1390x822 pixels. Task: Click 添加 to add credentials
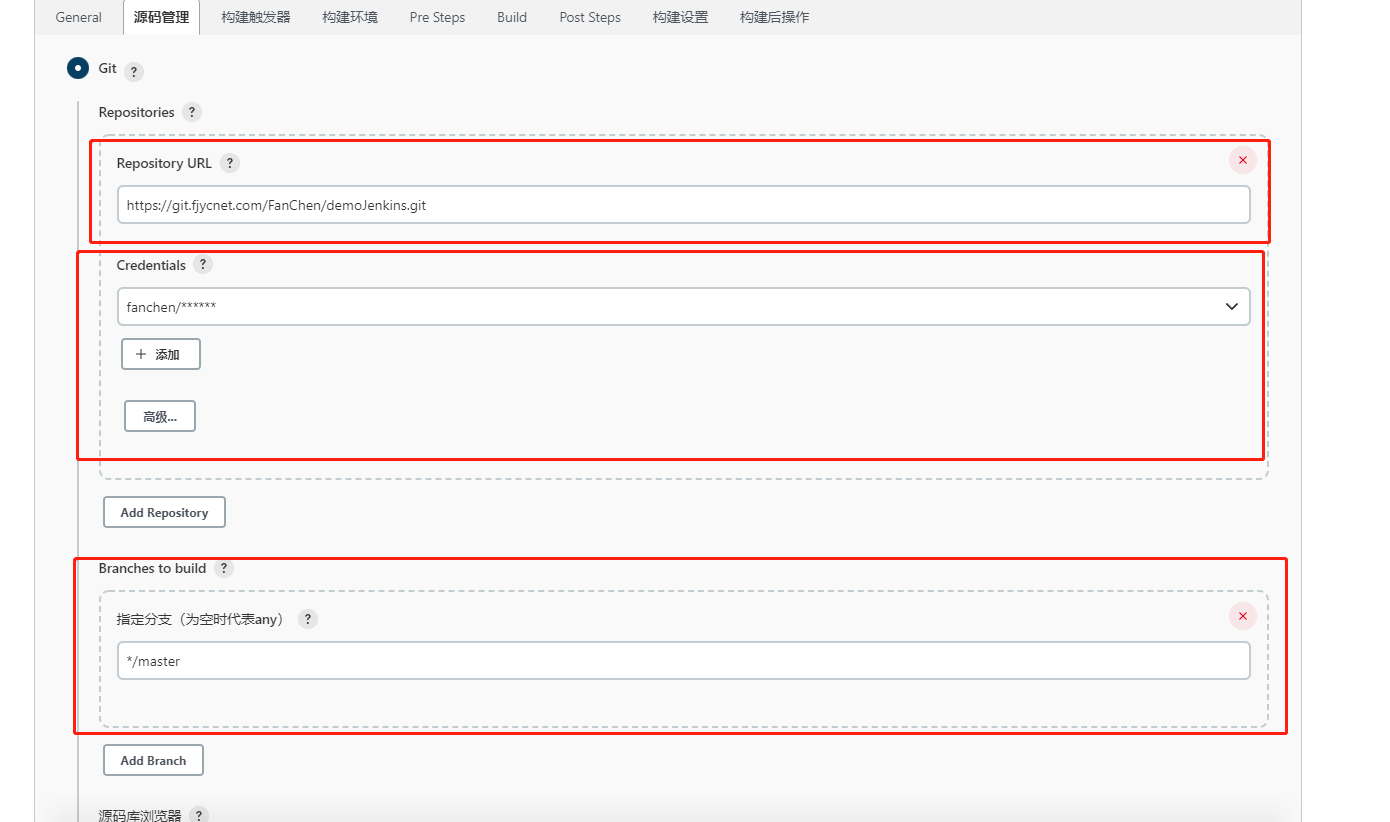point(161,355)
